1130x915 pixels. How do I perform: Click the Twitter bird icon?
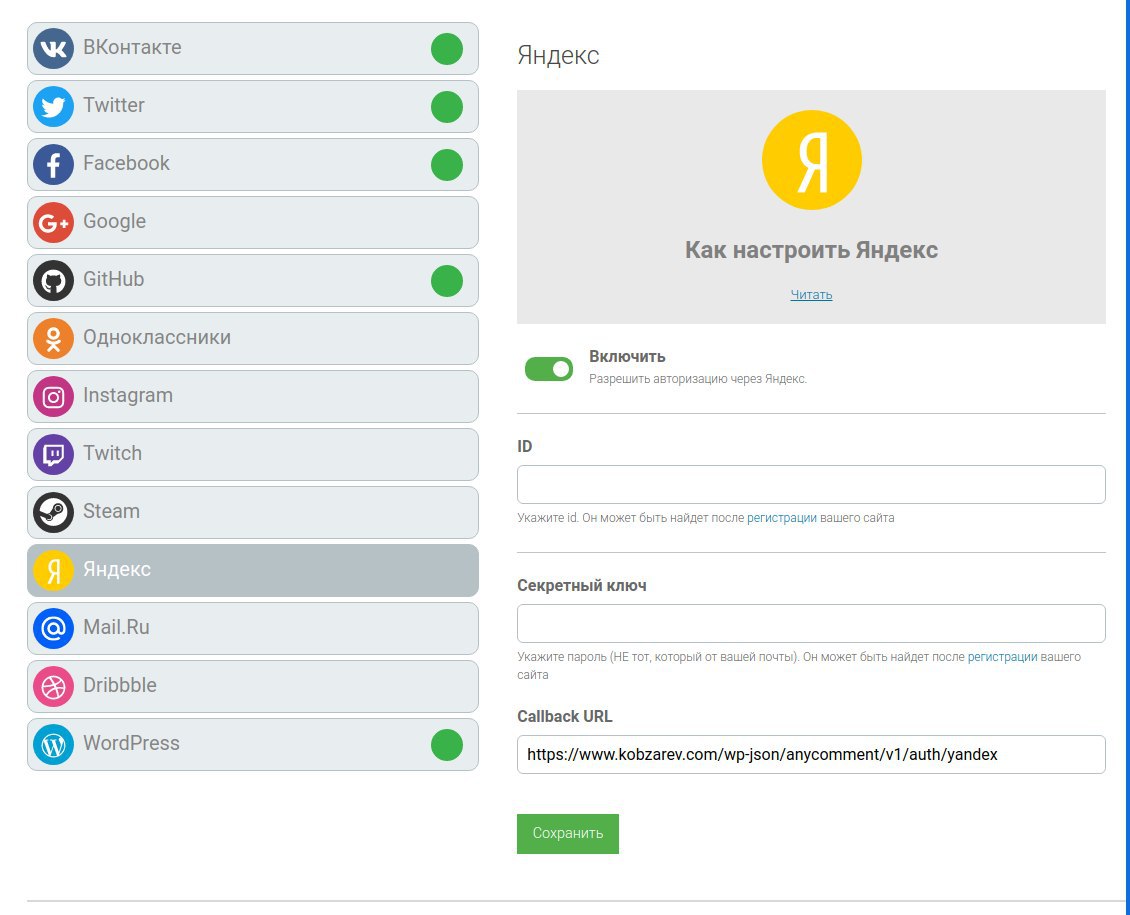[53, 107]
